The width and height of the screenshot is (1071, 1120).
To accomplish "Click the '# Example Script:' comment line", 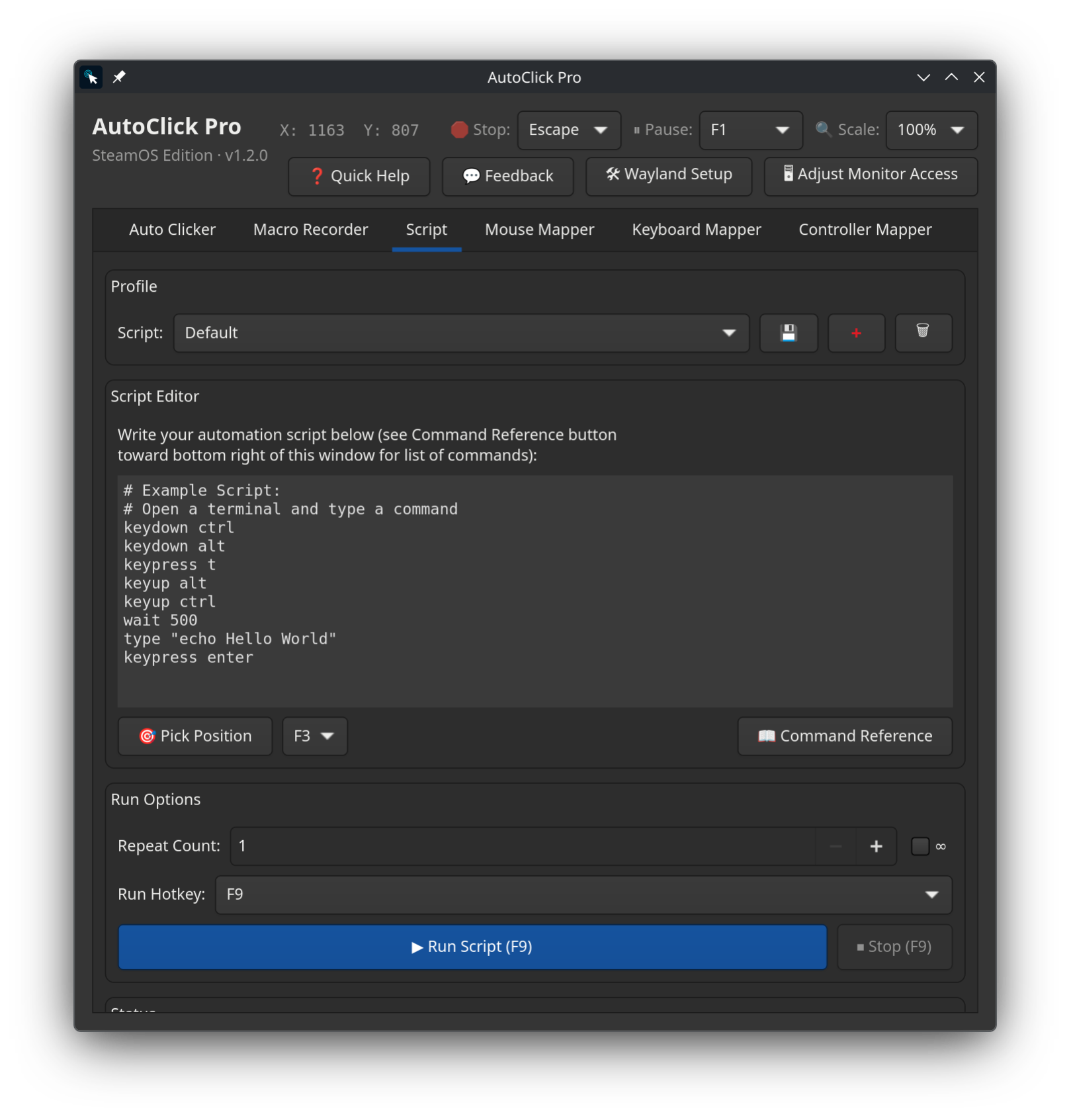I will (x=202, y=491).
